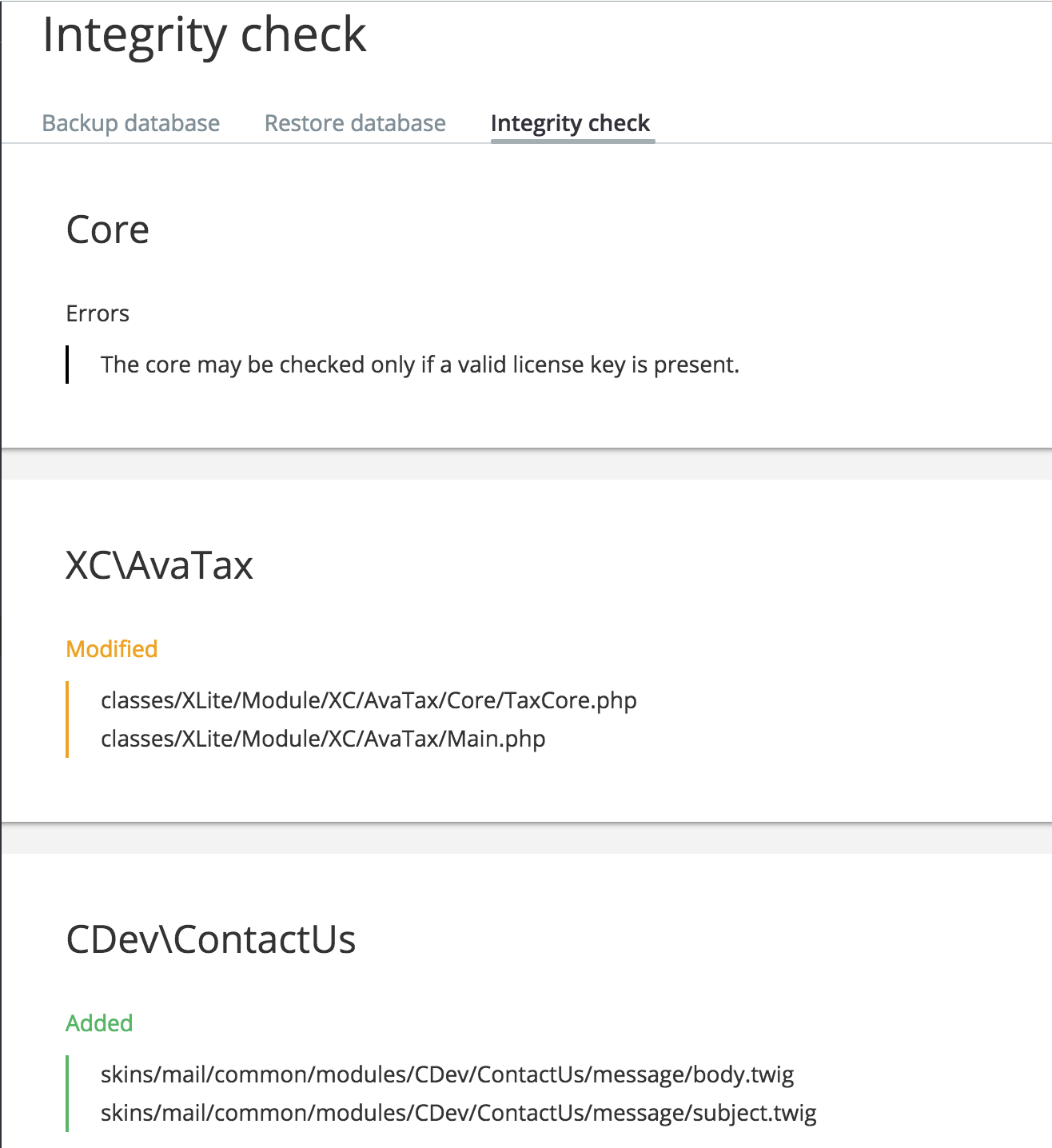Click the Core section heading
This screenshot has width=1052, height=1148.
108,230
